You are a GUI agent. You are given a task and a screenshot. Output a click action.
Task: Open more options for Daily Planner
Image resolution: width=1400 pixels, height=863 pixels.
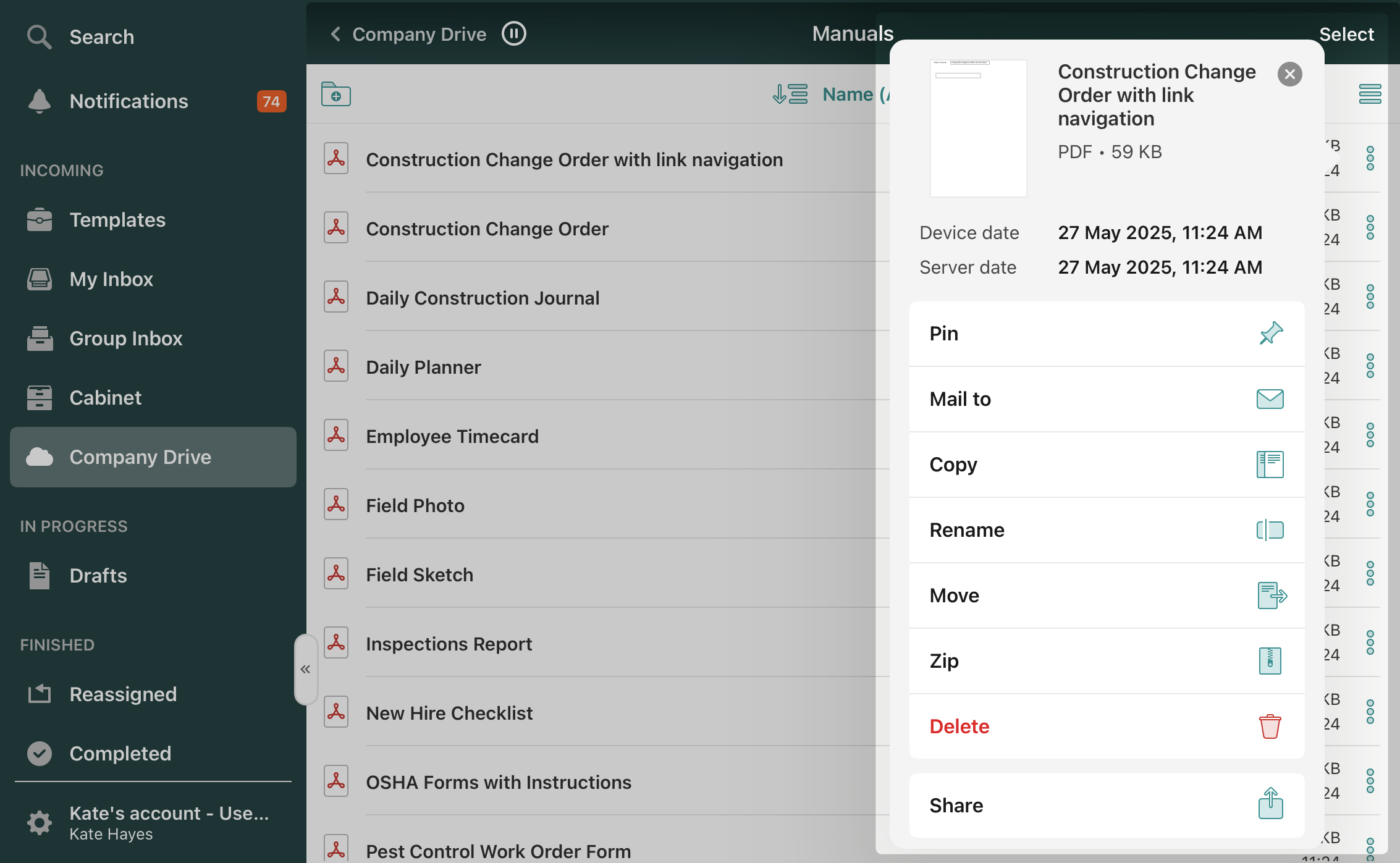pos(1370,366)
